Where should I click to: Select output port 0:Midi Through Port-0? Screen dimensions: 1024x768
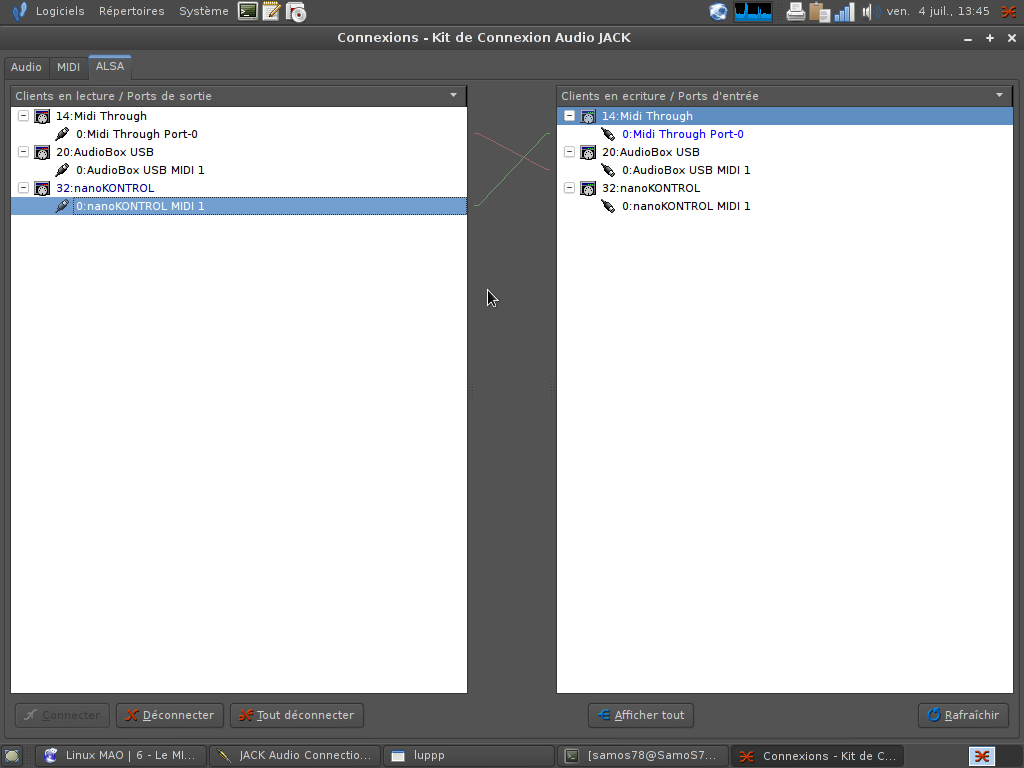point(136,134)
